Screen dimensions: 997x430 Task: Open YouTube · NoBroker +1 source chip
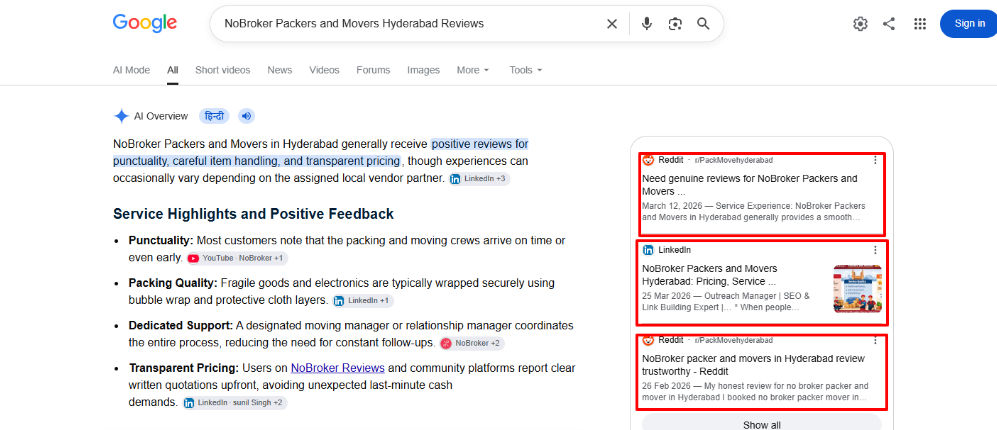click(237, 258)
